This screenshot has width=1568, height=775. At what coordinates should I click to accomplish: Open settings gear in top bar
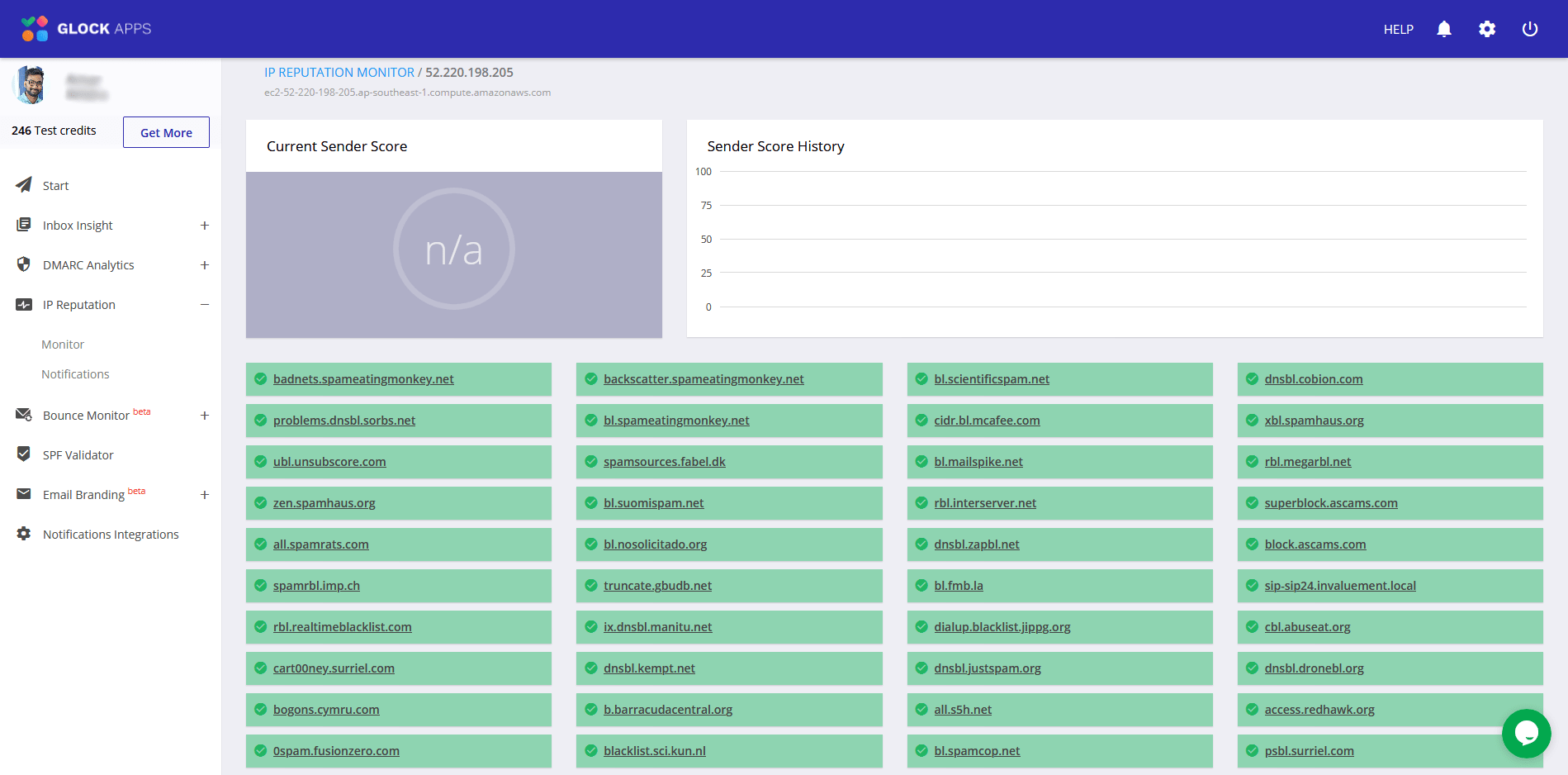(1487, 29)
